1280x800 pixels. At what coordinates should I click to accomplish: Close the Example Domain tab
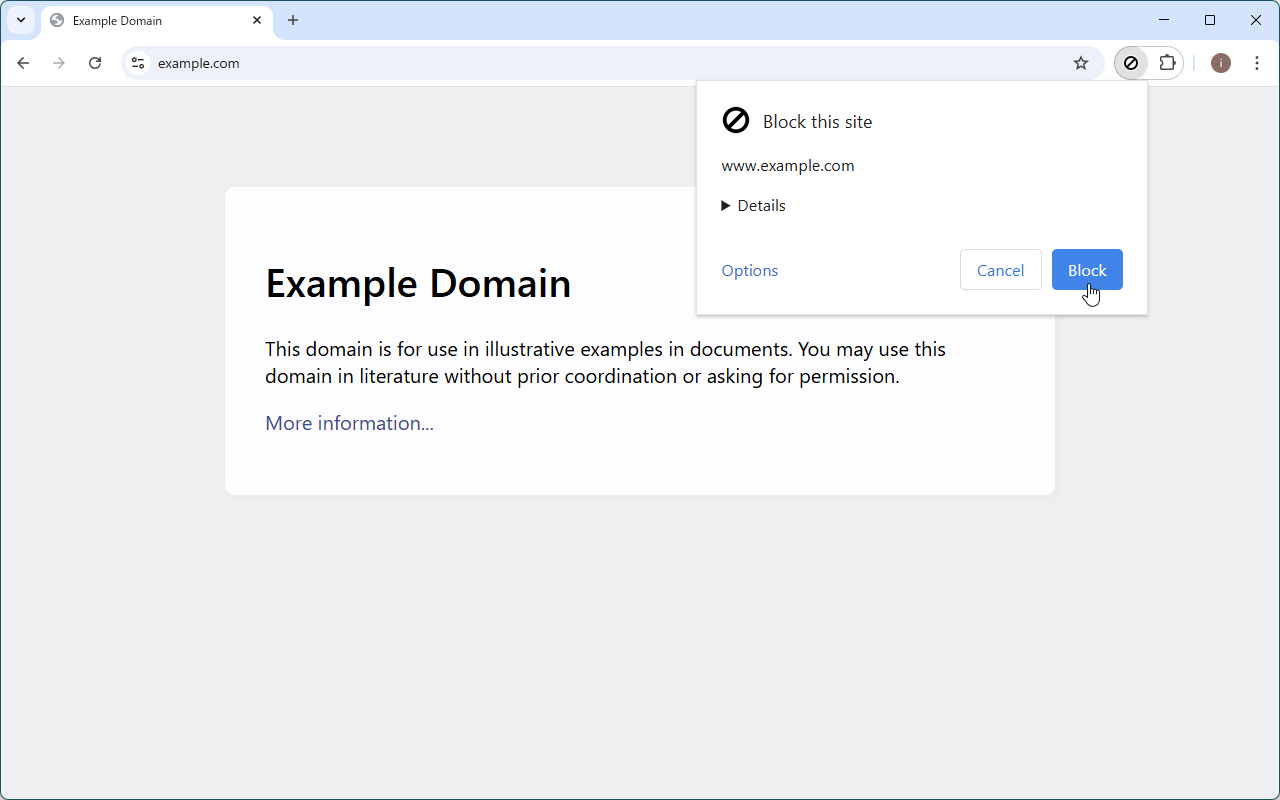257,20
